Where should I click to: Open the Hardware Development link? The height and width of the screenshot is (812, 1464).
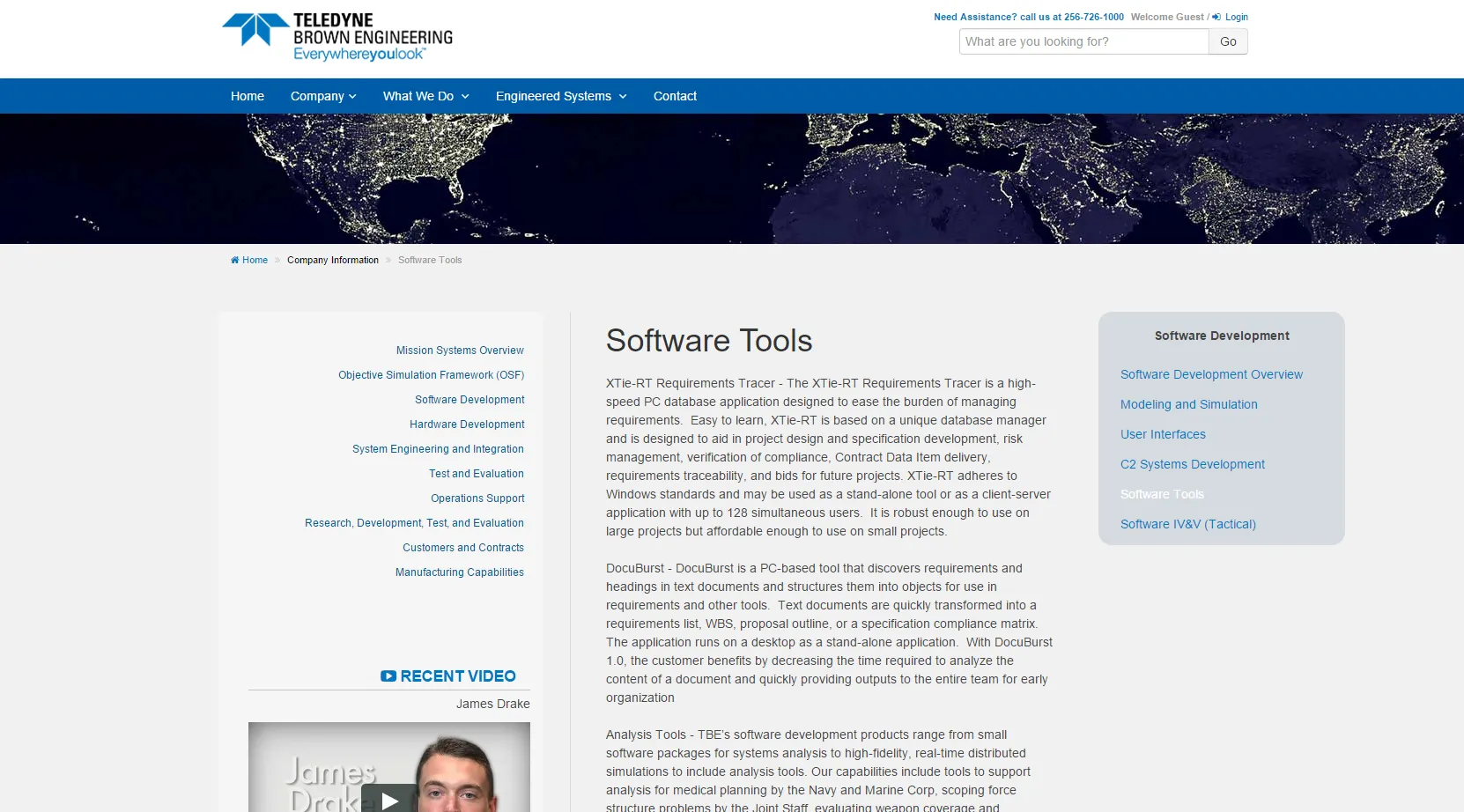[x=467, y=424]
